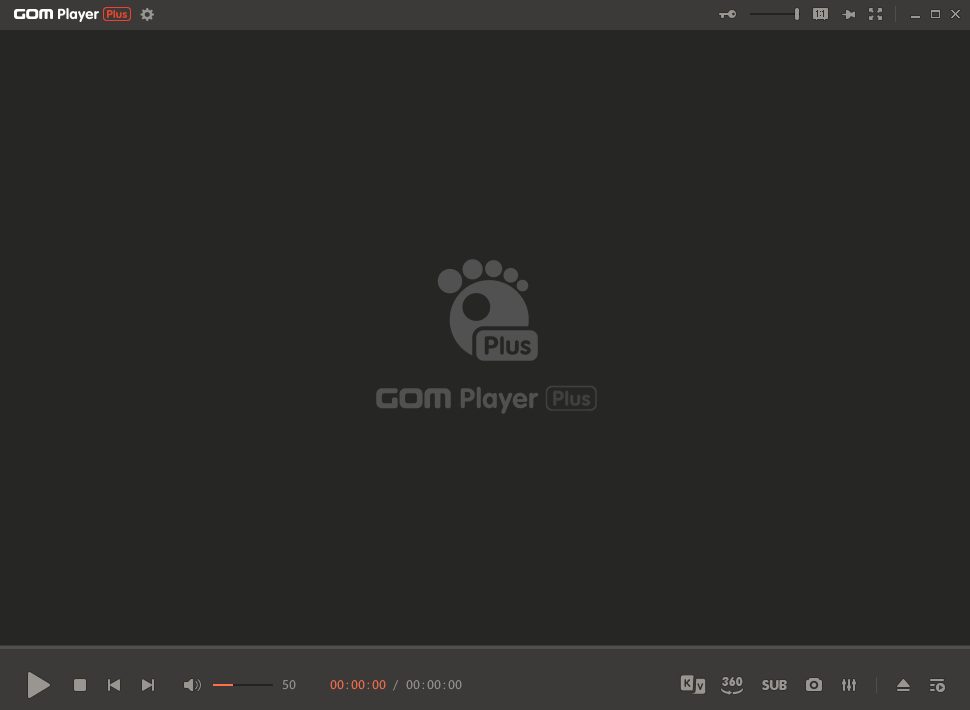Viewport: 970px width, 710px height.
Task: Adjust the volume slider
Action: point(242,685)
